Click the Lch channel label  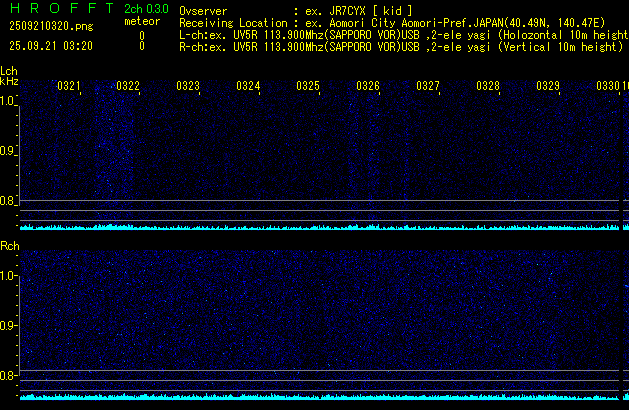(9, 71)
